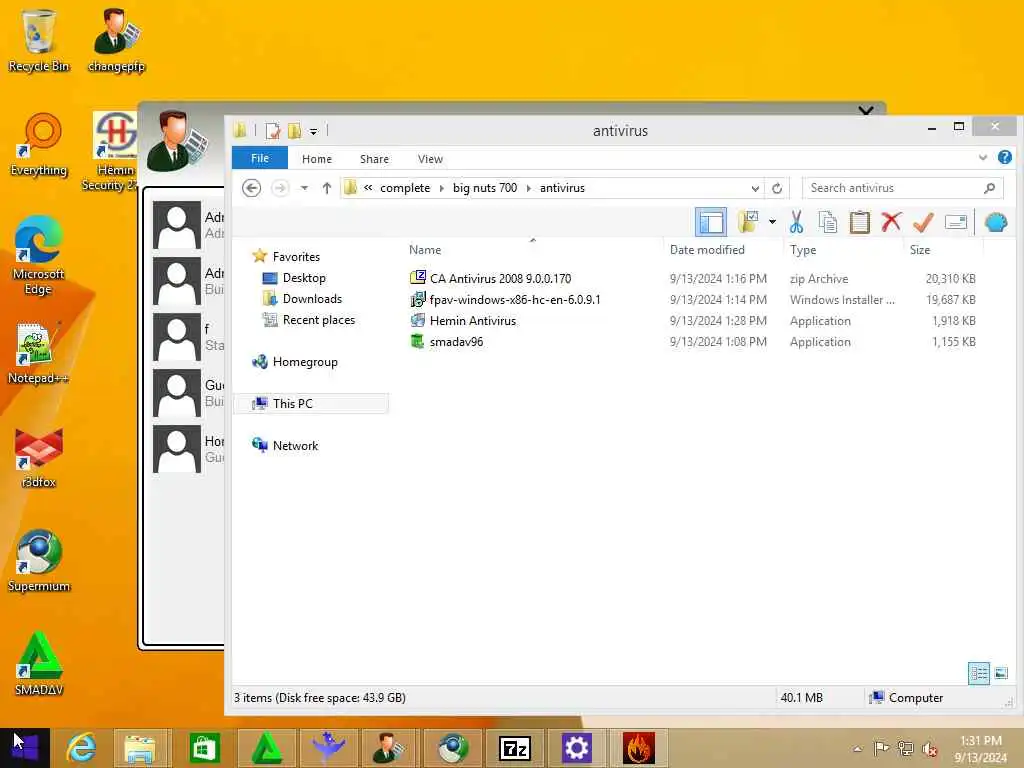The width and height of the screenshot is (1024, 768).
Task: Switch to Details view button in status bar
Action: (x=978, y=673)
